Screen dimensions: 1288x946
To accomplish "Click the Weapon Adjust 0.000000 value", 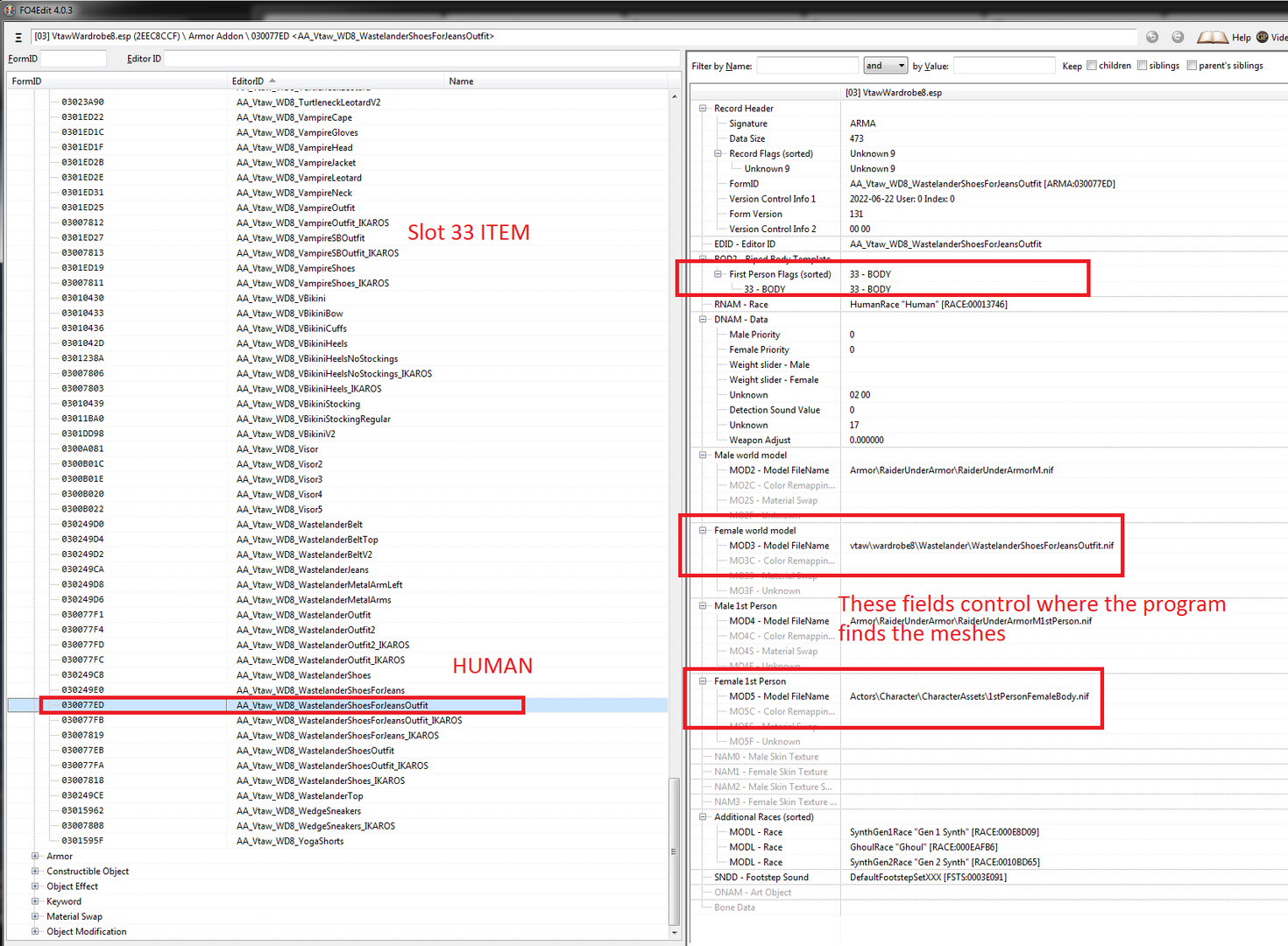I will tap(867, 440).
